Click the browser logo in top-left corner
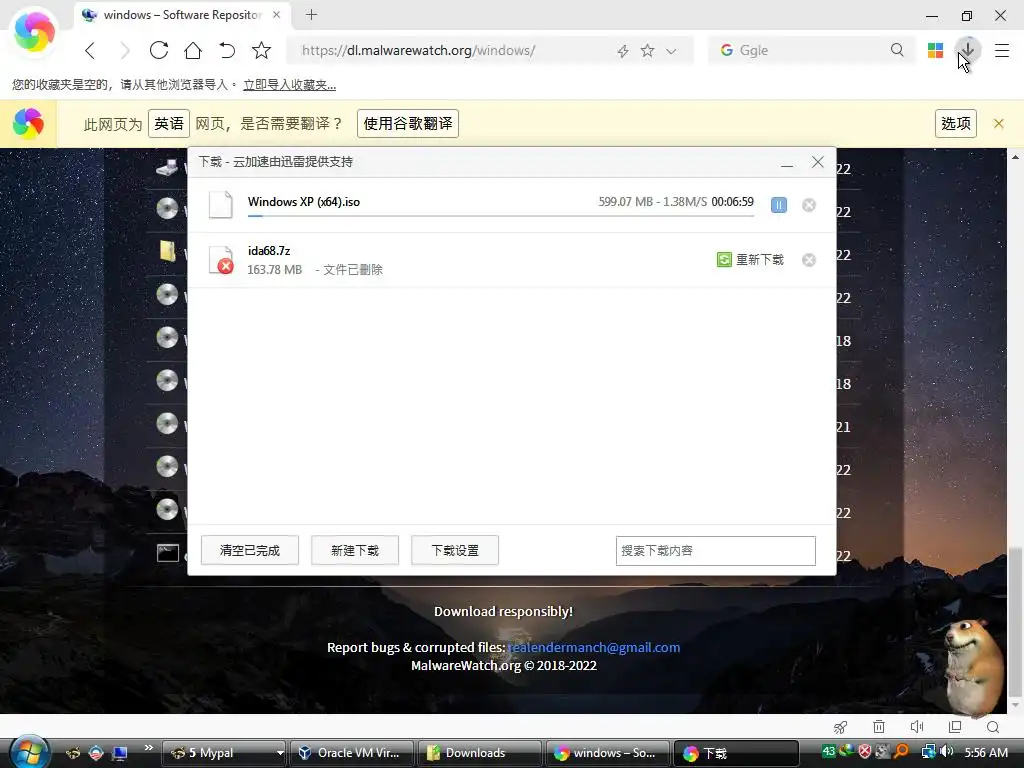The height and width of the screenshot is (768, 1024). [x=34, y=31]
